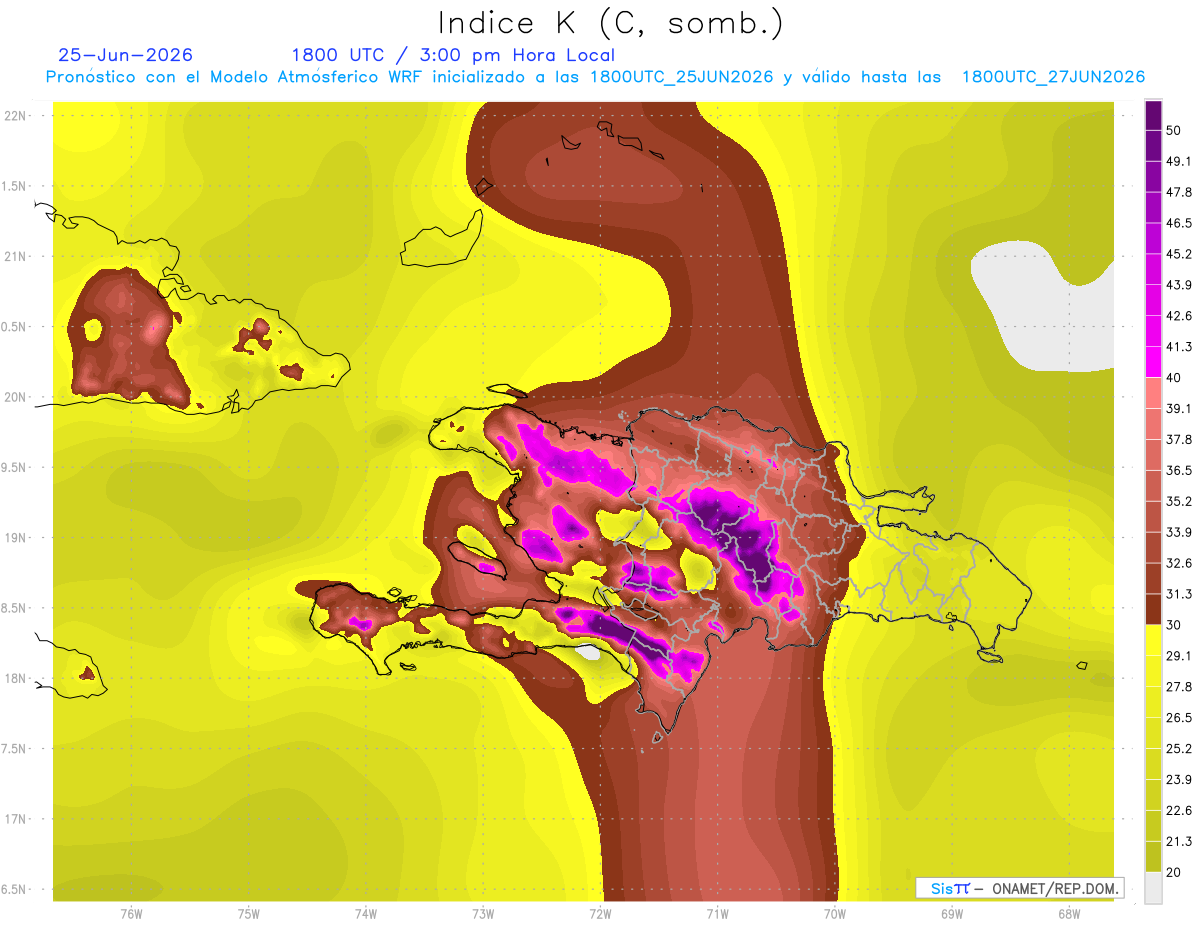Viewport: 1200px width, 927px height.
Task: Click the "70W" longitude label
Action: [x=835, y=914]
